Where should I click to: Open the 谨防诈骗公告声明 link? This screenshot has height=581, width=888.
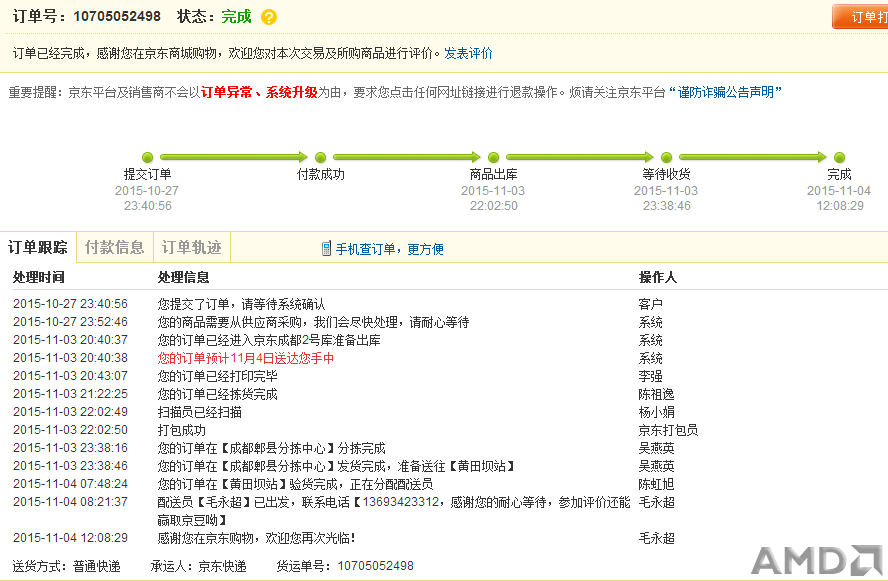point(725,92)
